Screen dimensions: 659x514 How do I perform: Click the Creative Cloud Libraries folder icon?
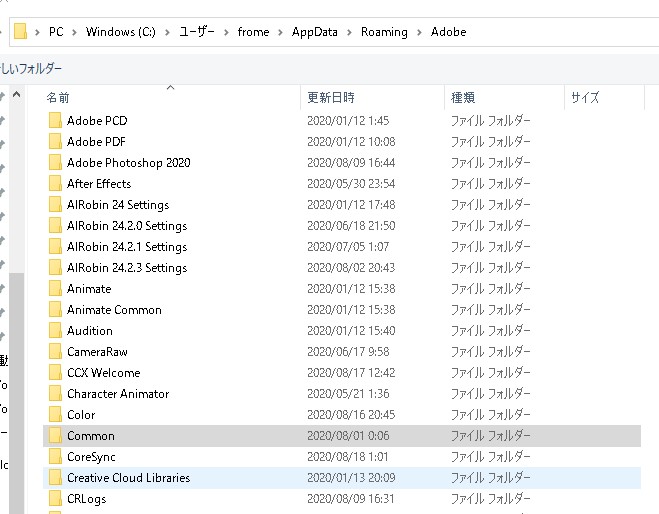55,478
